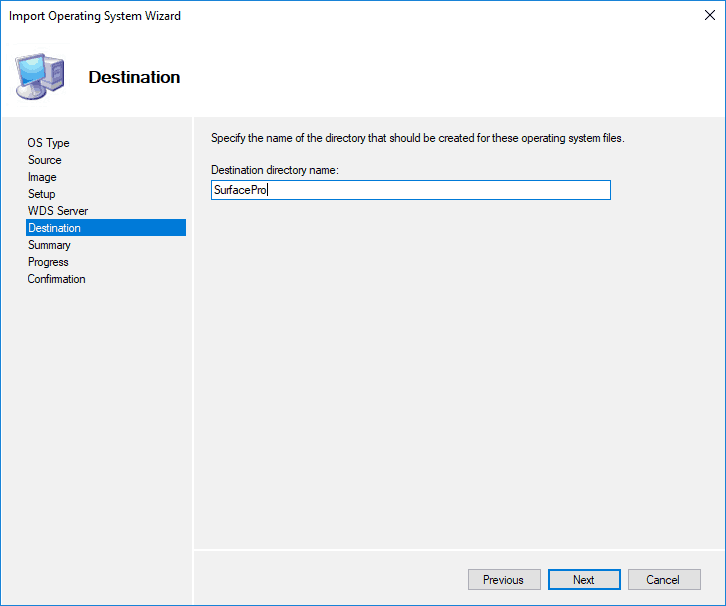Cancel the import wizard
The height and width of the screenshot is (606, 726).
tap(663, 580)
